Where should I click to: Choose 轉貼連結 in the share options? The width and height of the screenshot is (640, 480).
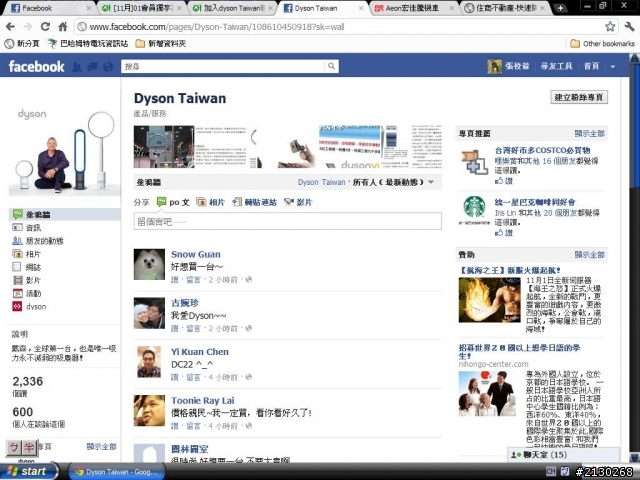coord(255,202)
